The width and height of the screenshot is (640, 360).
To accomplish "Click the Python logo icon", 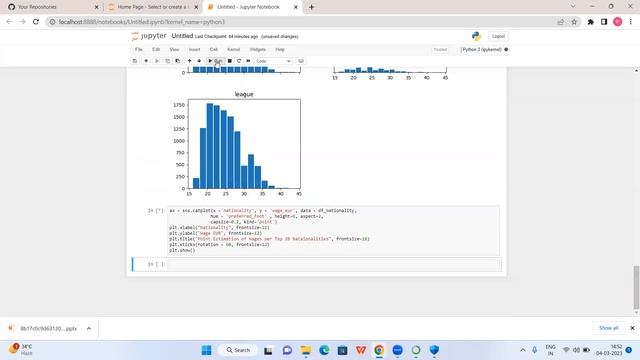I will (x=476, y=36).
